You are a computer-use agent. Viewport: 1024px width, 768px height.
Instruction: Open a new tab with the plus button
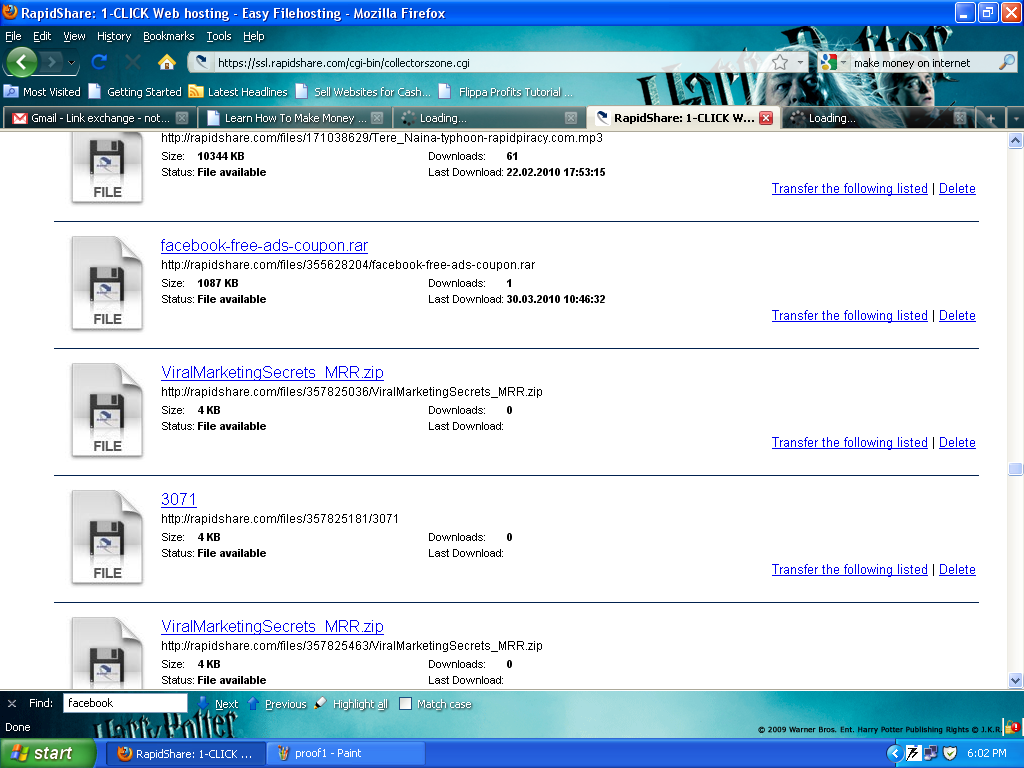(989, 118)
